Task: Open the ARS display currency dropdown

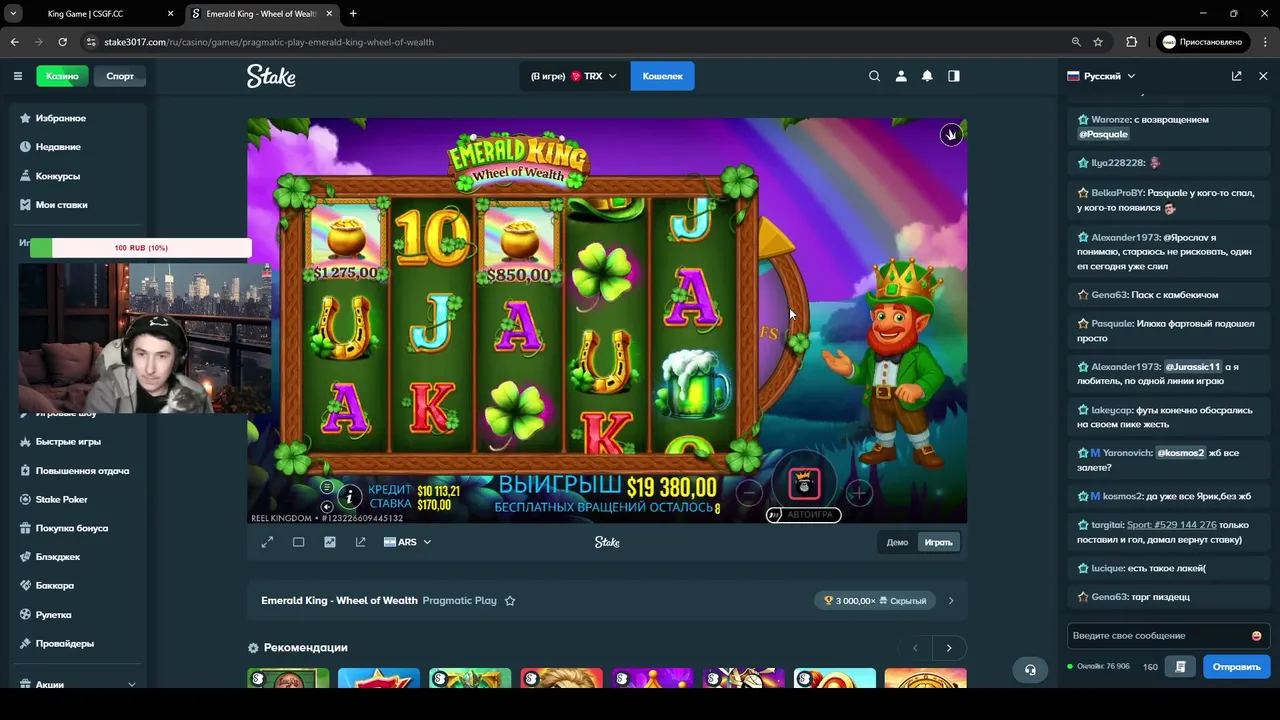Action: tap(407, 542)
